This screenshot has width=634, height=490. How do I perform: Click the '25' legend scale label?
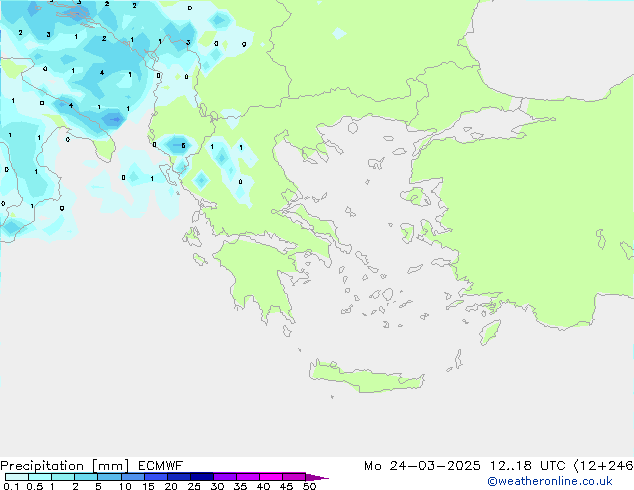[x=194, y=486]
